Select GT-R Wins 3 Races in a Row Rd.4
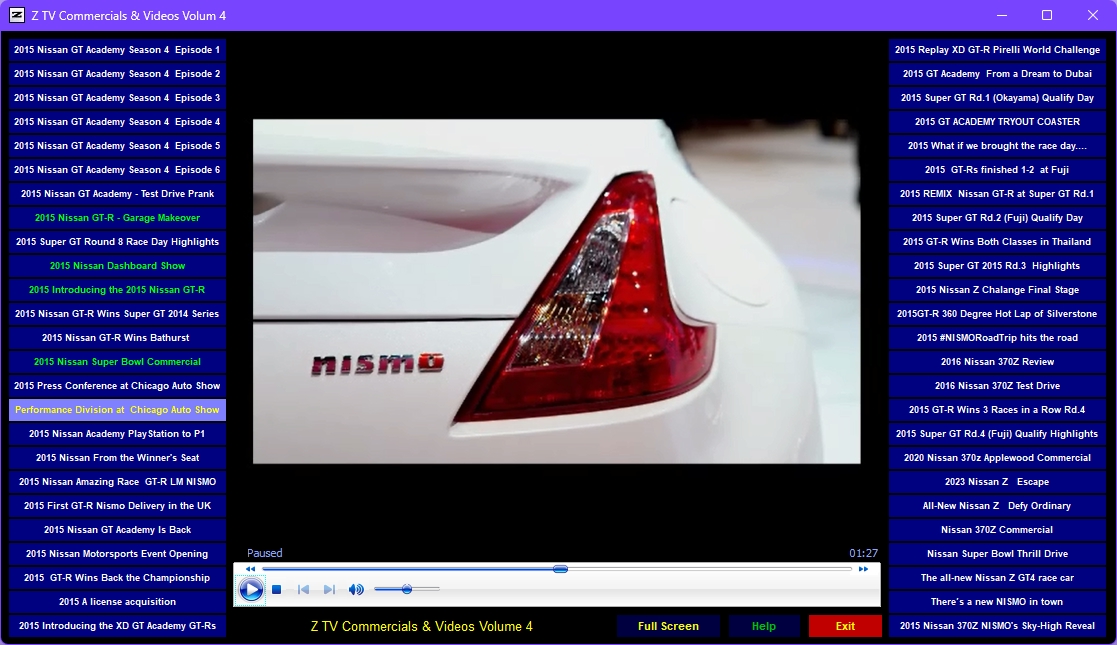The width and height of the screenshot is (1117, 645). tap(997, 410)
